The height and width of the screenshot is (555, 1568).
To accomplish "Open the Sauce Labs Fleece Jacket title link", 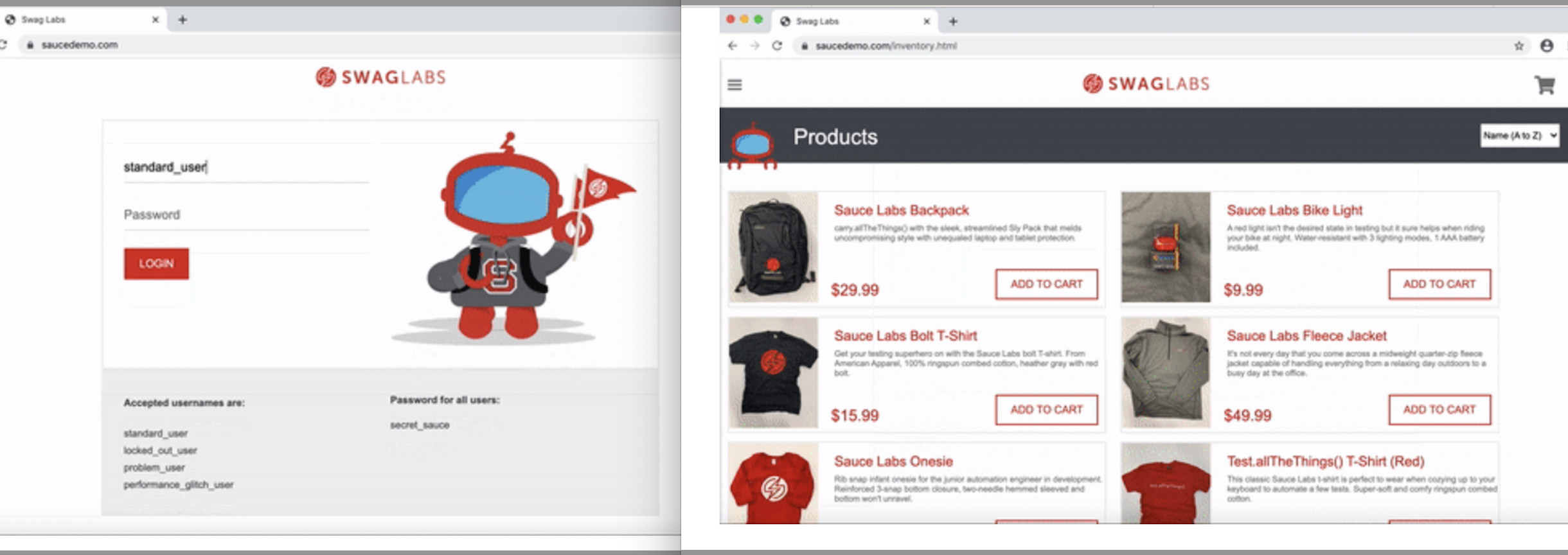I will click(1306, 335).
